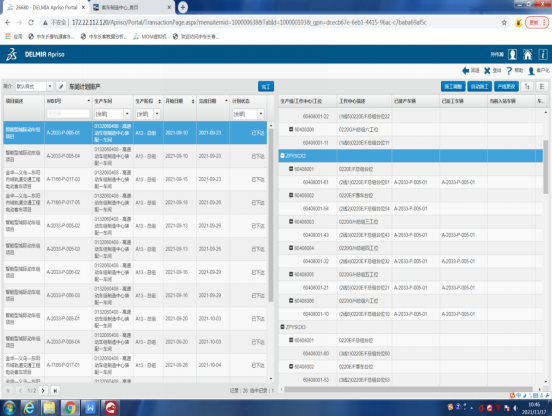The height and width of the screenshot is (416, 552).
Task: Collapse the ZPYSCX2 tree node
Action: click(282, 156)
